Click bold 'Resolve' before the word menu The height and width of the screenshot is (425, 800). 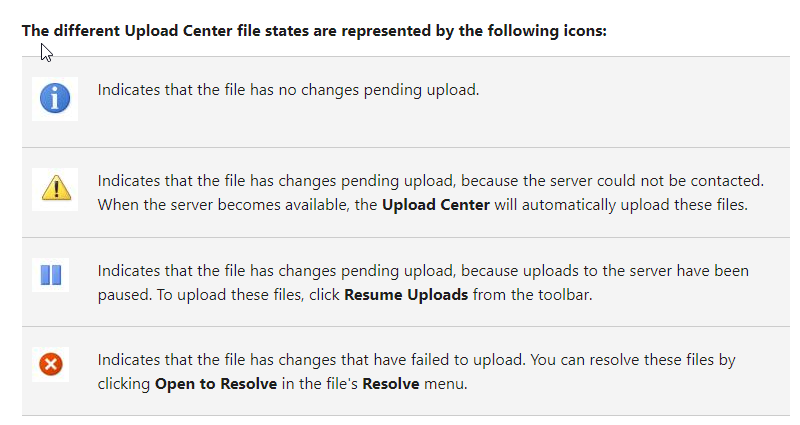391,384
